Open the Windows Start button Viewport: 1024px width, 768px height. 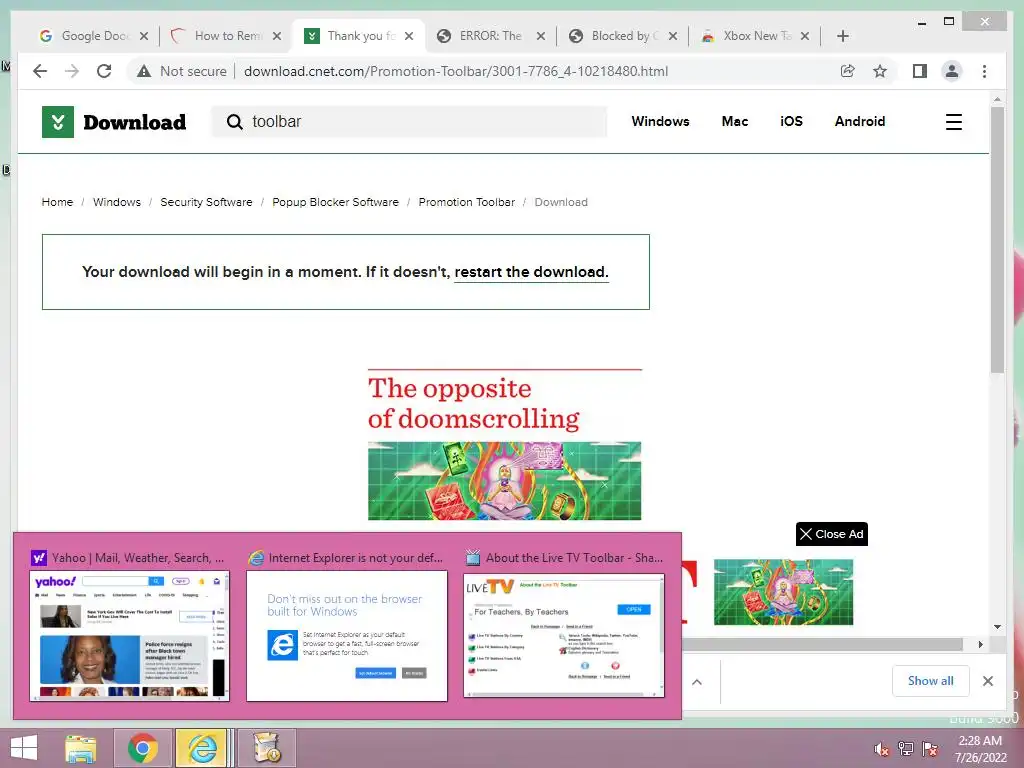[24, 748]
